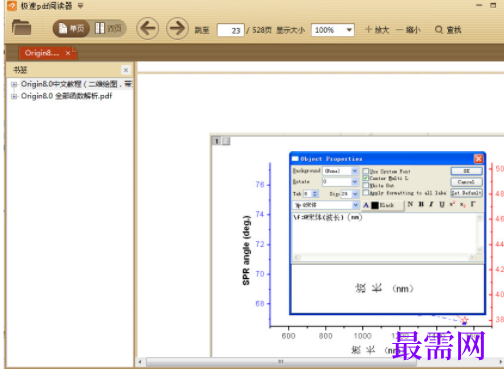Viewport: 504px width, 377px height.
Task: Open the Black font color picker
Action: click(383, 205)
